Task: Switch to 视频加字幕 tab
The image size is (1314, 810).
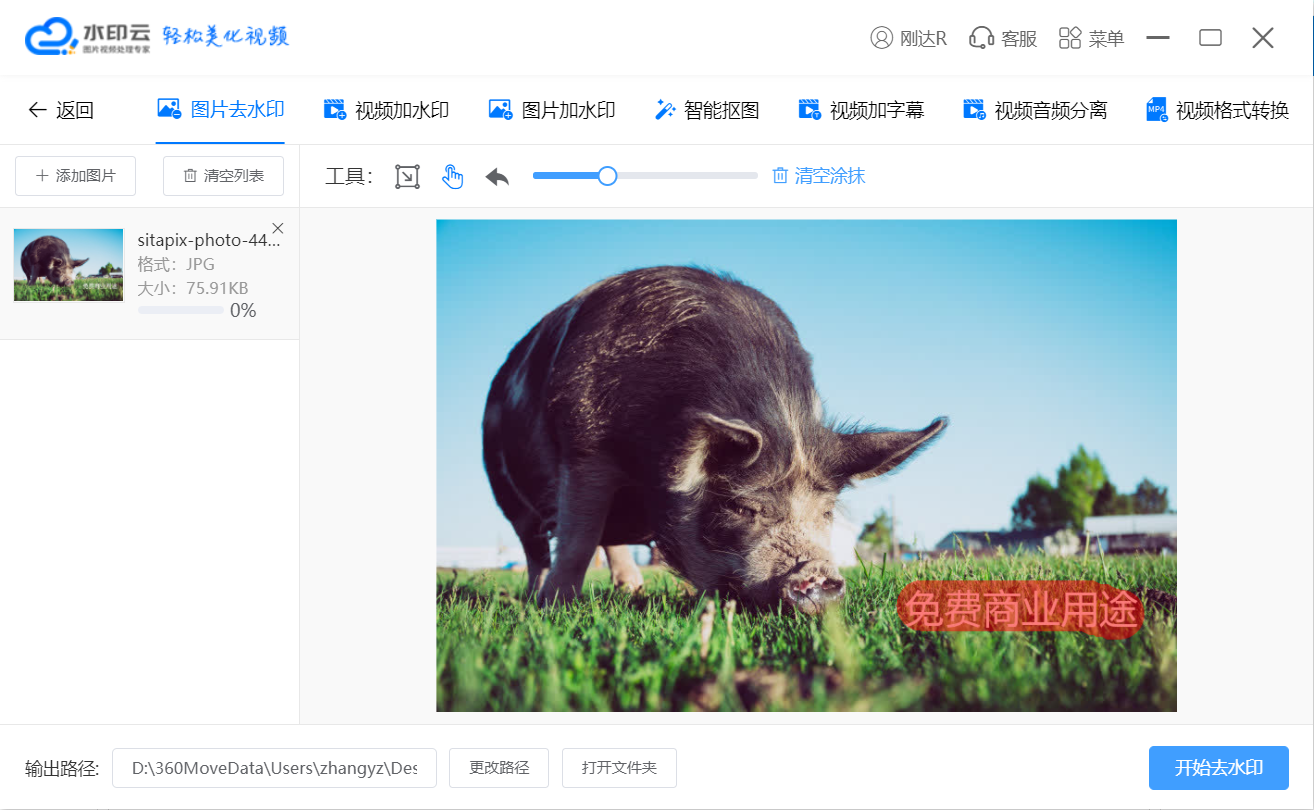Action: [861, 110]
